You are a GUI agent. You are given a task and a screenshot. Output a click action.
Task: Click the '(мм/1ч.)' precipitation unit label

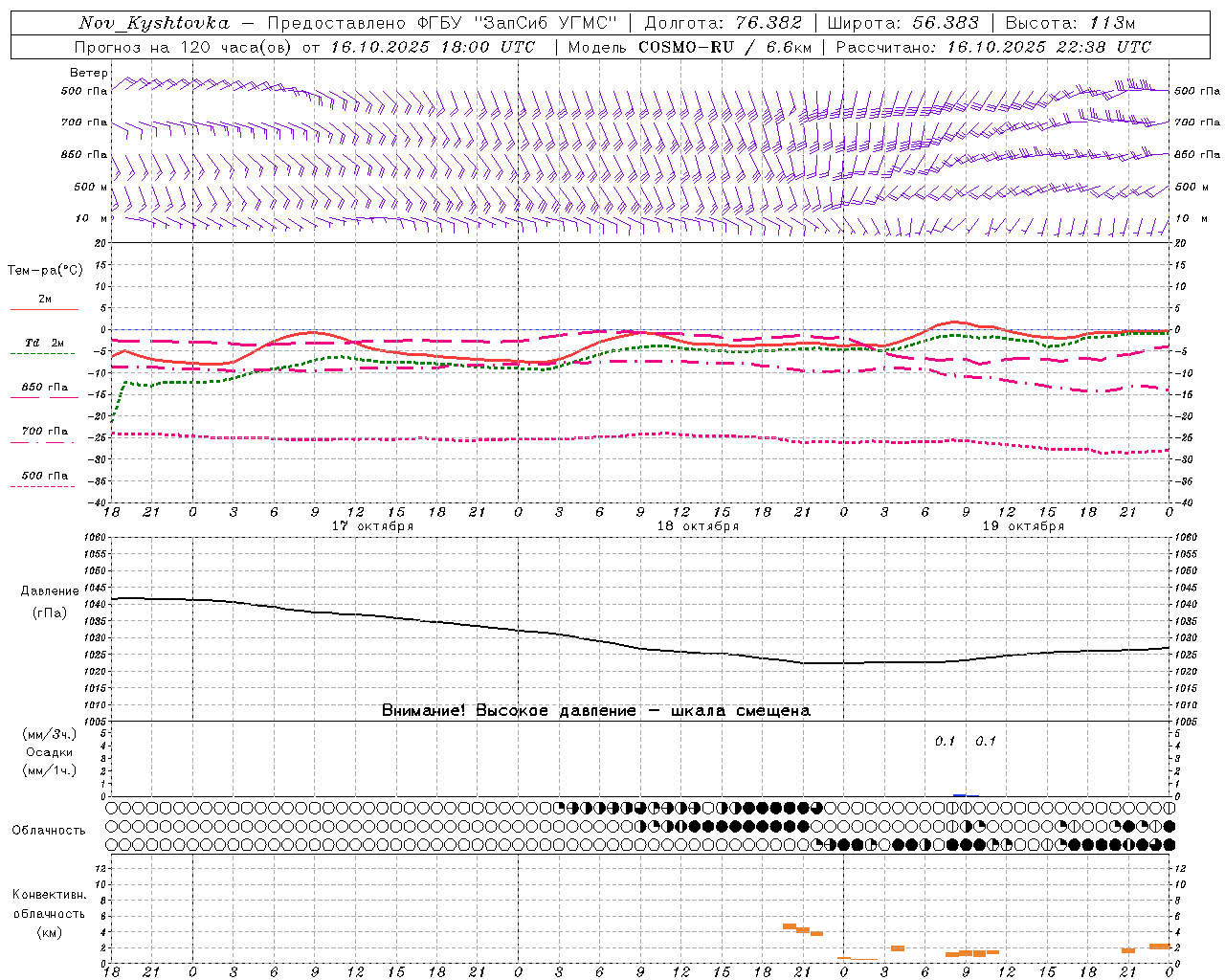point(50,770)
